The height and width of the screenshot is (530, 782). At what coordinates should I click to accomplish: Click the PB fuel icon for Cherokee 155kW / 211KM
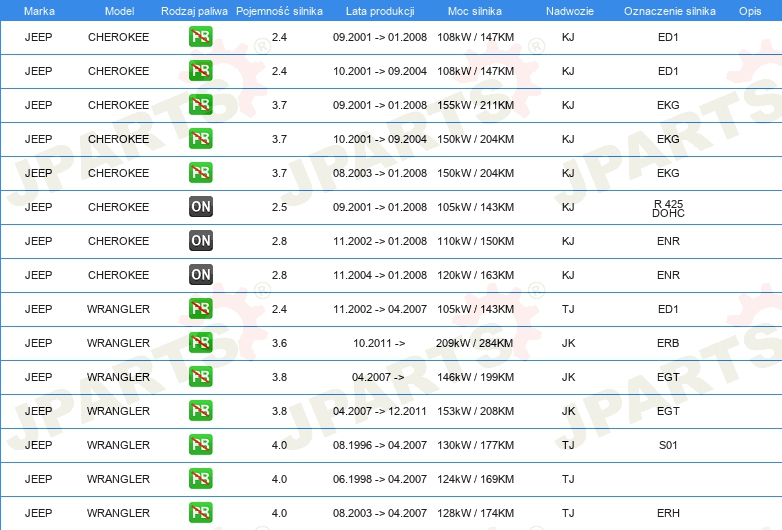click(x=201, y=105)
